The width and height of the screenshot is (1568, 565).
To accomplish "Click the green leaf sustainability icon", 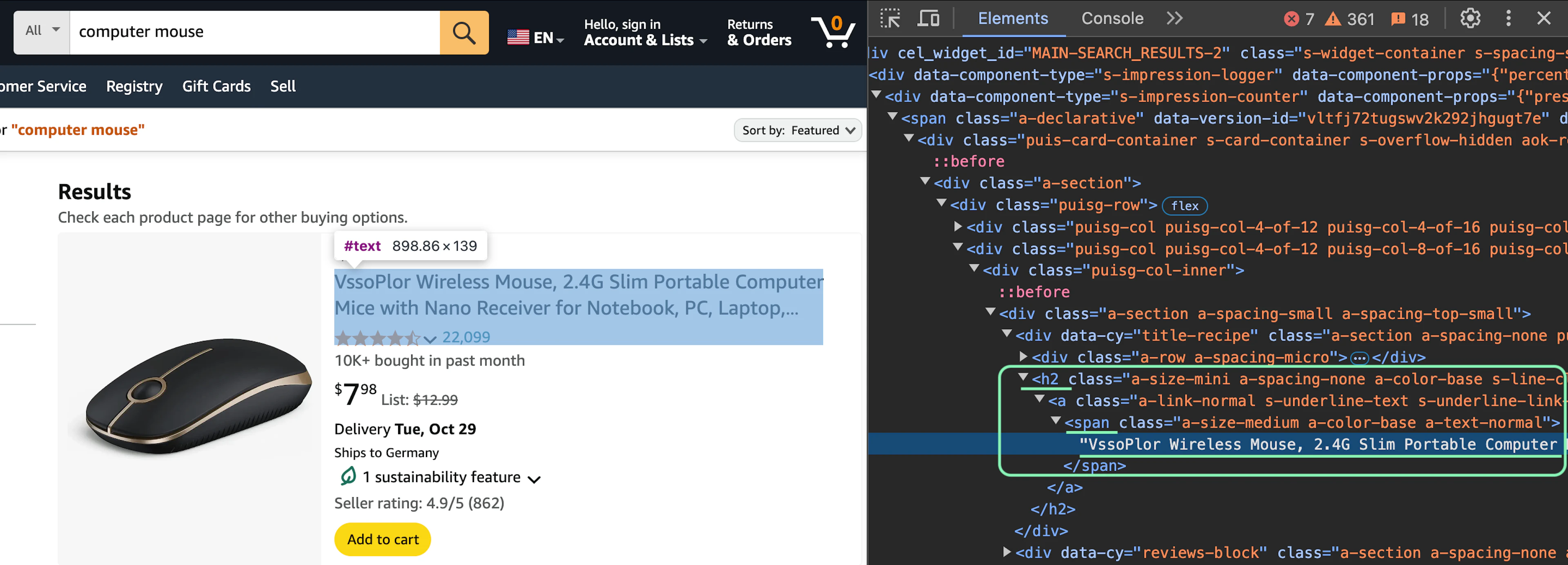I will [x=347, y=476].
